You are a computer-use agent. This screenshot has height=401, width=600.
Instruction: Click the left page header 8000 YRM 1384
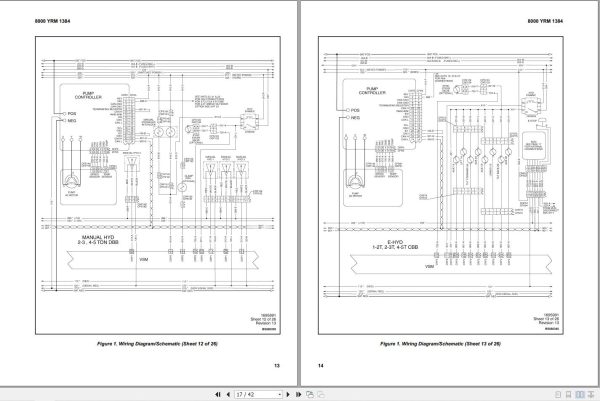click(52, 21)
